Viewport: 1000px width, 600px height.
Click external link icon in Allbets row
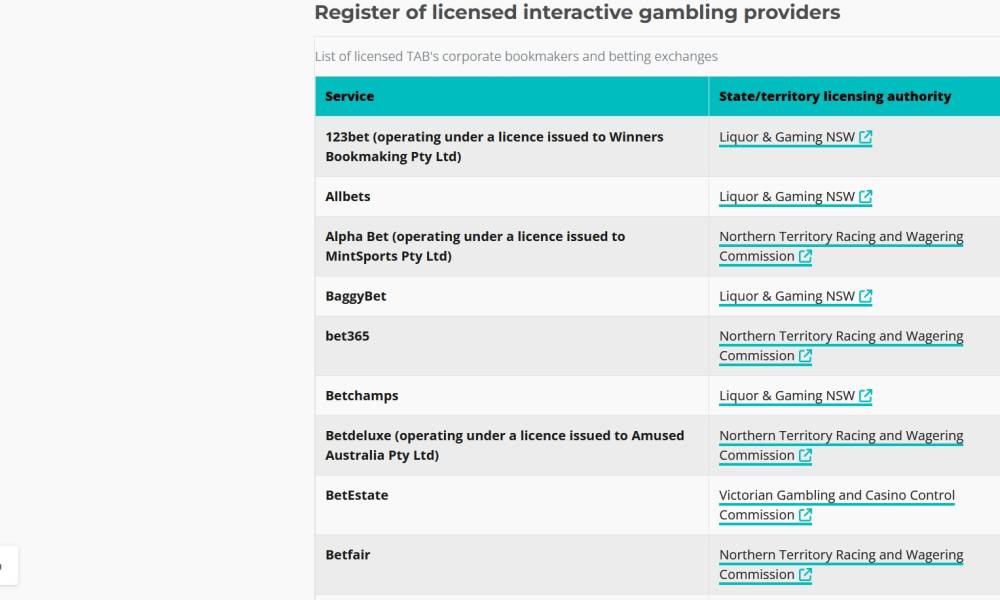(x=866, y=197)
